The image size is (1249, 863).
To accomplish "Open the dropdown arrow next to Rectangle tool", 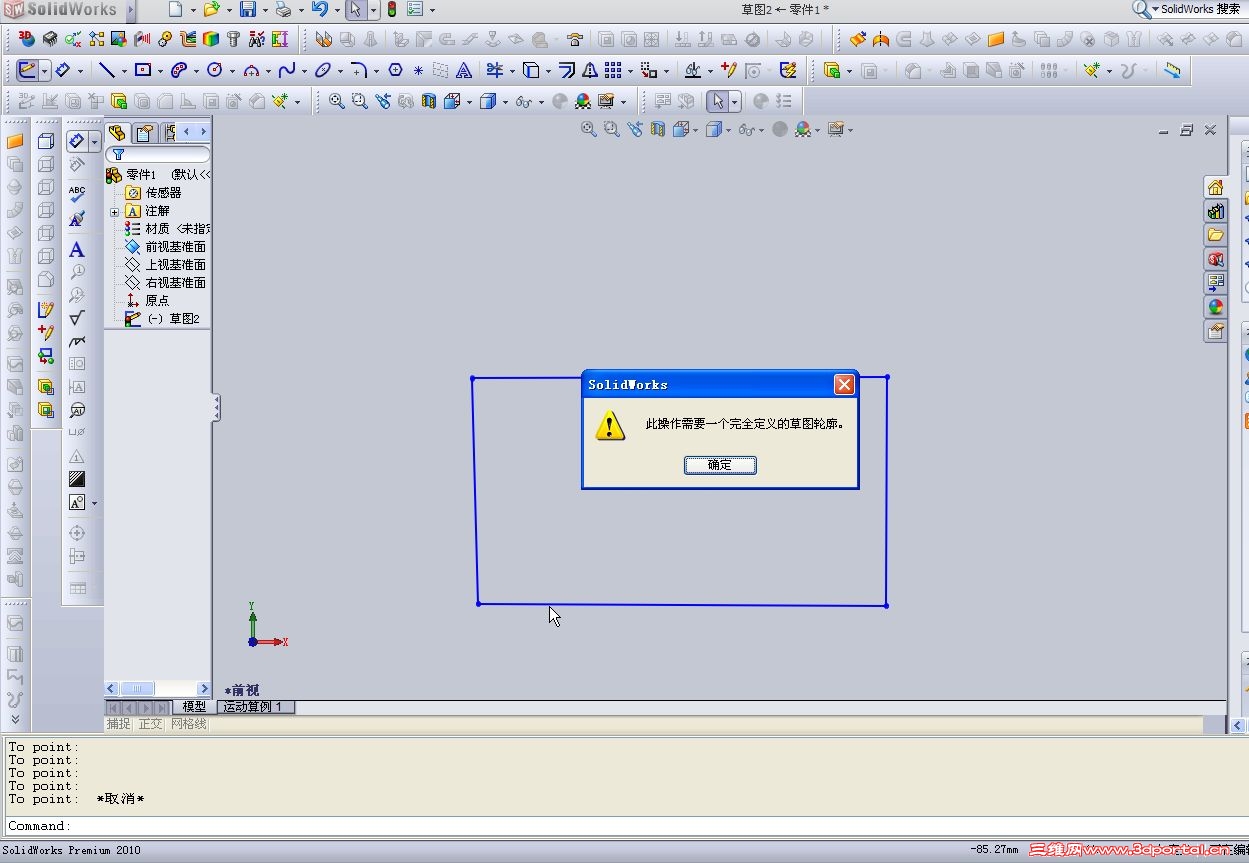I will (159, 71).
